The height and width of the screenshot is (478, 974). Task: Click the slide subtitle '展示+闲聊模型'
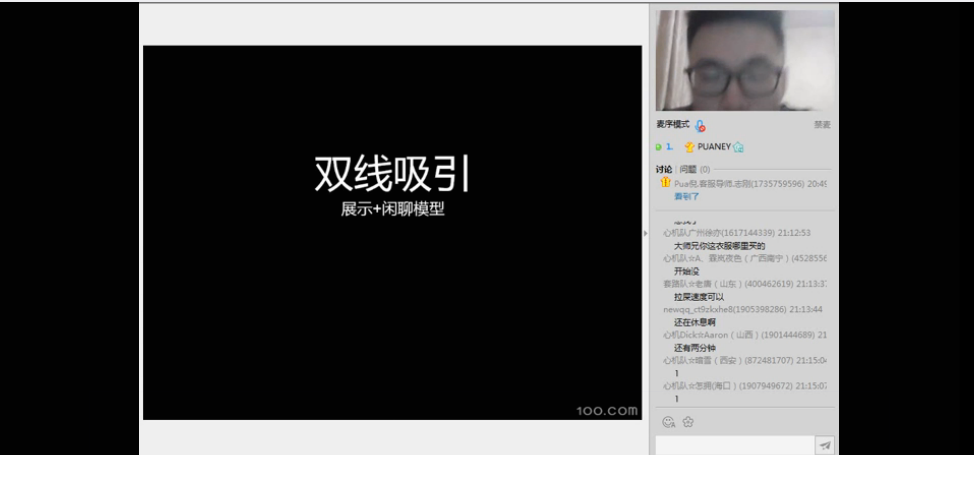point(393,209)
